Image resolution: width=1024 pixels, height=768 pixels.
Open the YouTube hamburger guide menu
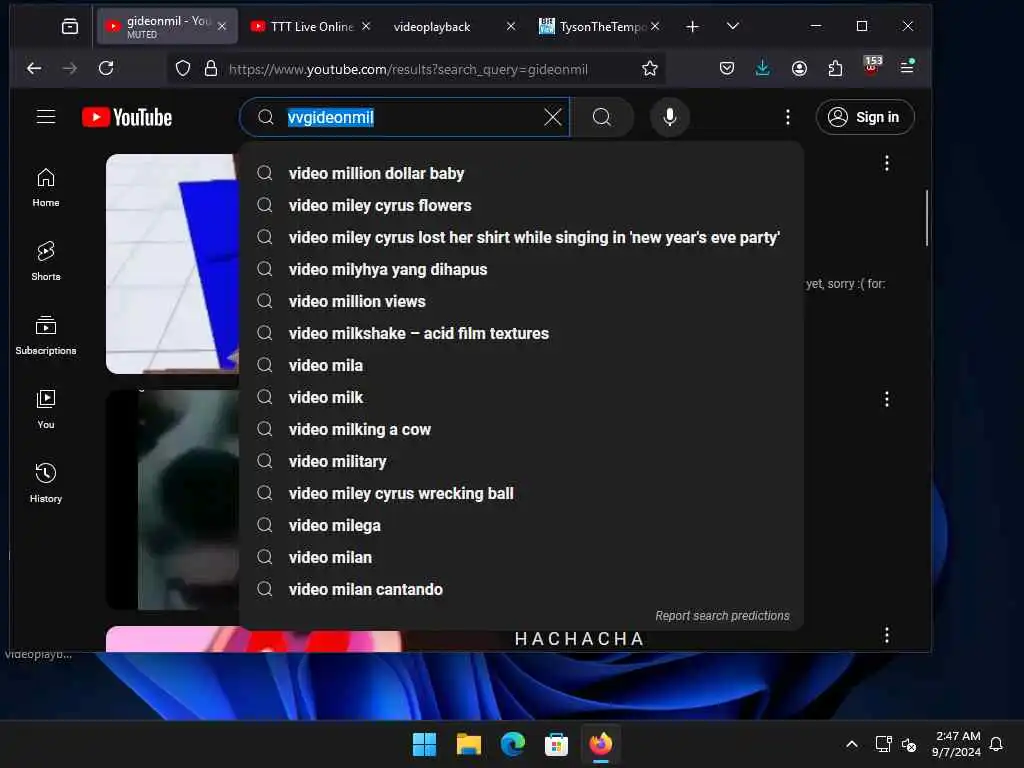(x=46, y=117)
